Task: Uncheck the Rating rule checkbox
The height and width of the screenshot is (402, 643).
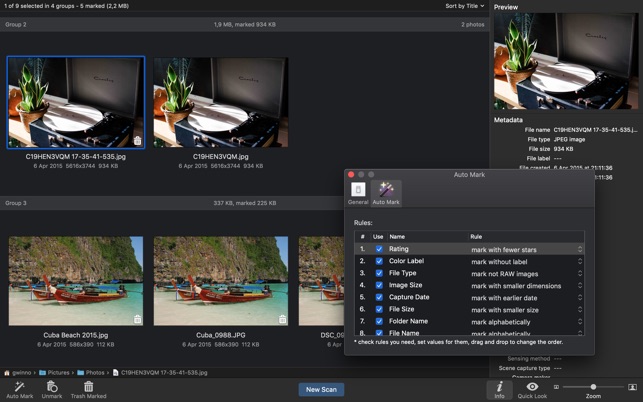Action: 379,249
